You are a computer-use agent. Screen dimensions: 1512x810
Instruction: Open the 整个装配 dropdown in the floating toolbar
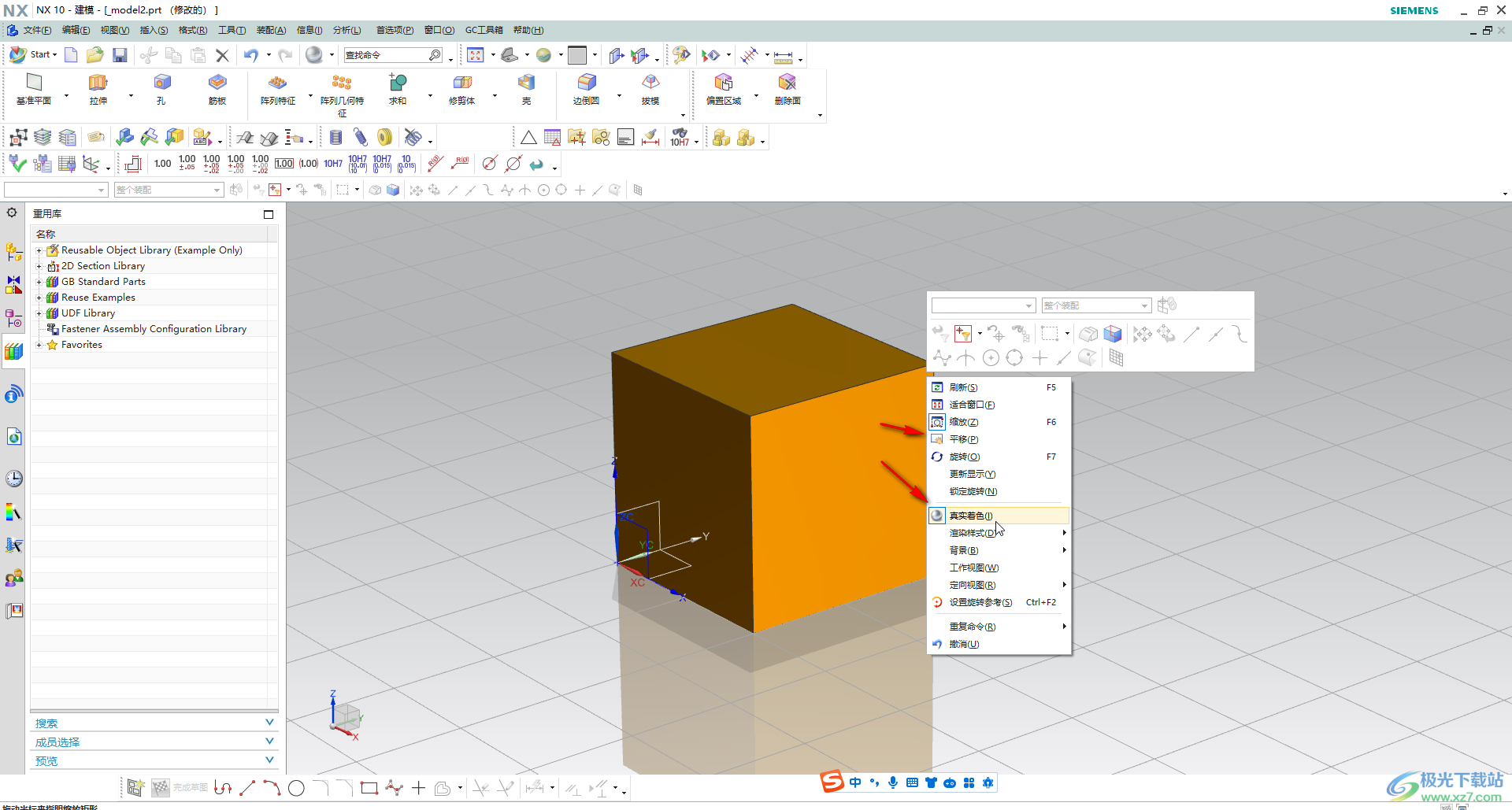click(x=1096, y=305)
